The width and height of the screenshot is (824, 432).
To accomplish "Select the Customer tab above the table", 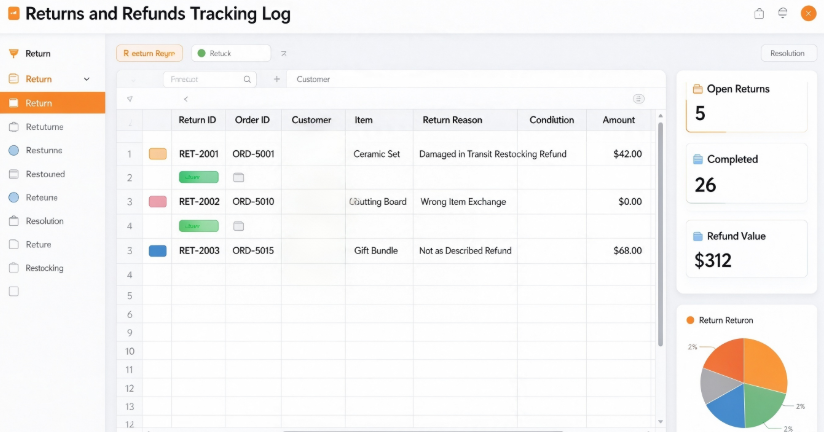I will tap(313, 79).
